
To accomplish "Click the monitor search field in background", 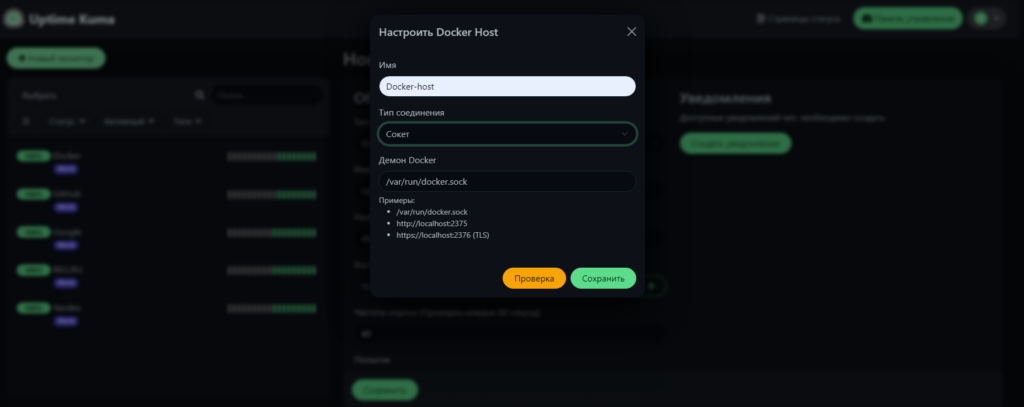I will pos(266,95).
